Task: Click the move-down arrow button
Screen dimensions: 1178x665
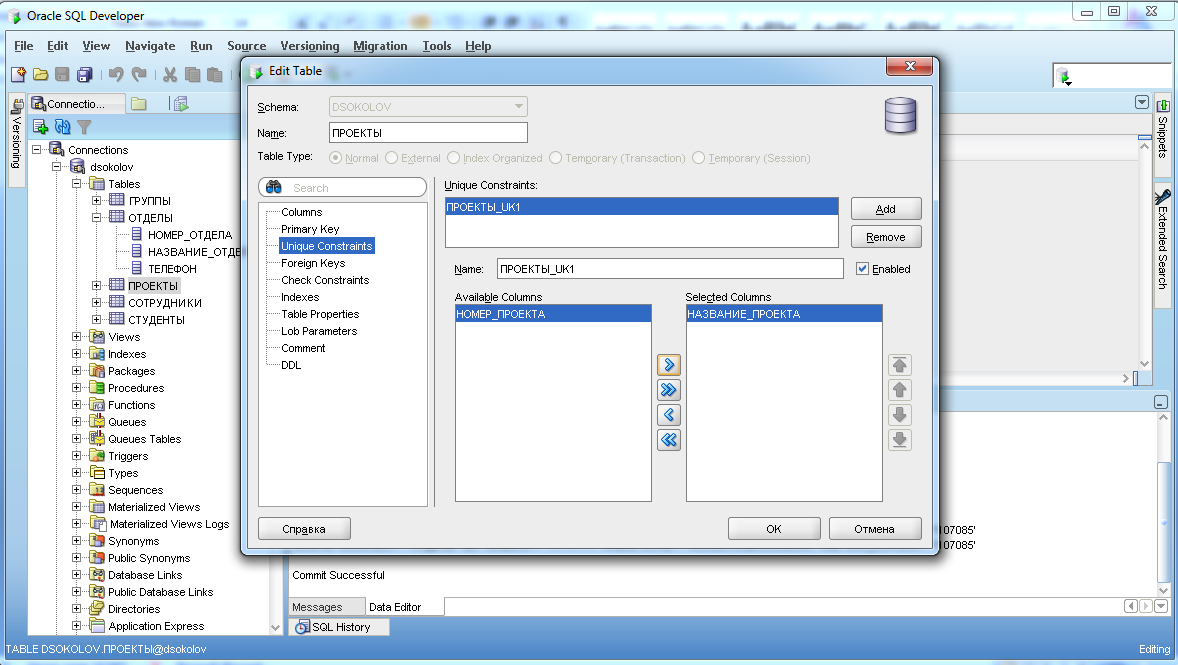Action: click(x=899, y=415)
